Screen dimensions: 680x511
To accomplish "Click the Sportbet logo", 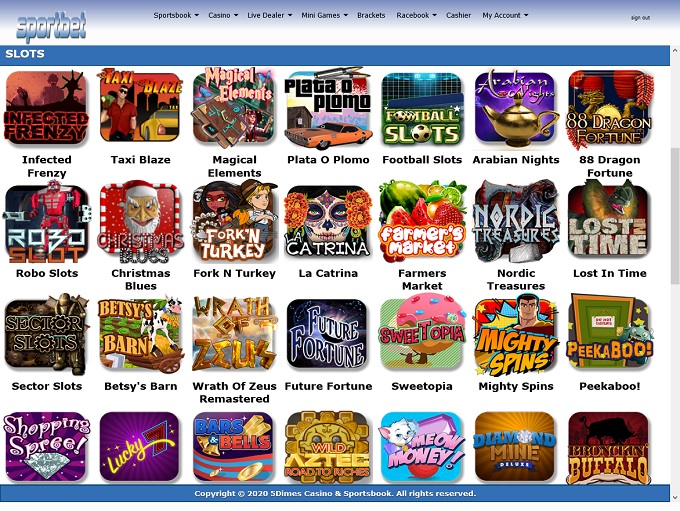I will tap(51, 27).
